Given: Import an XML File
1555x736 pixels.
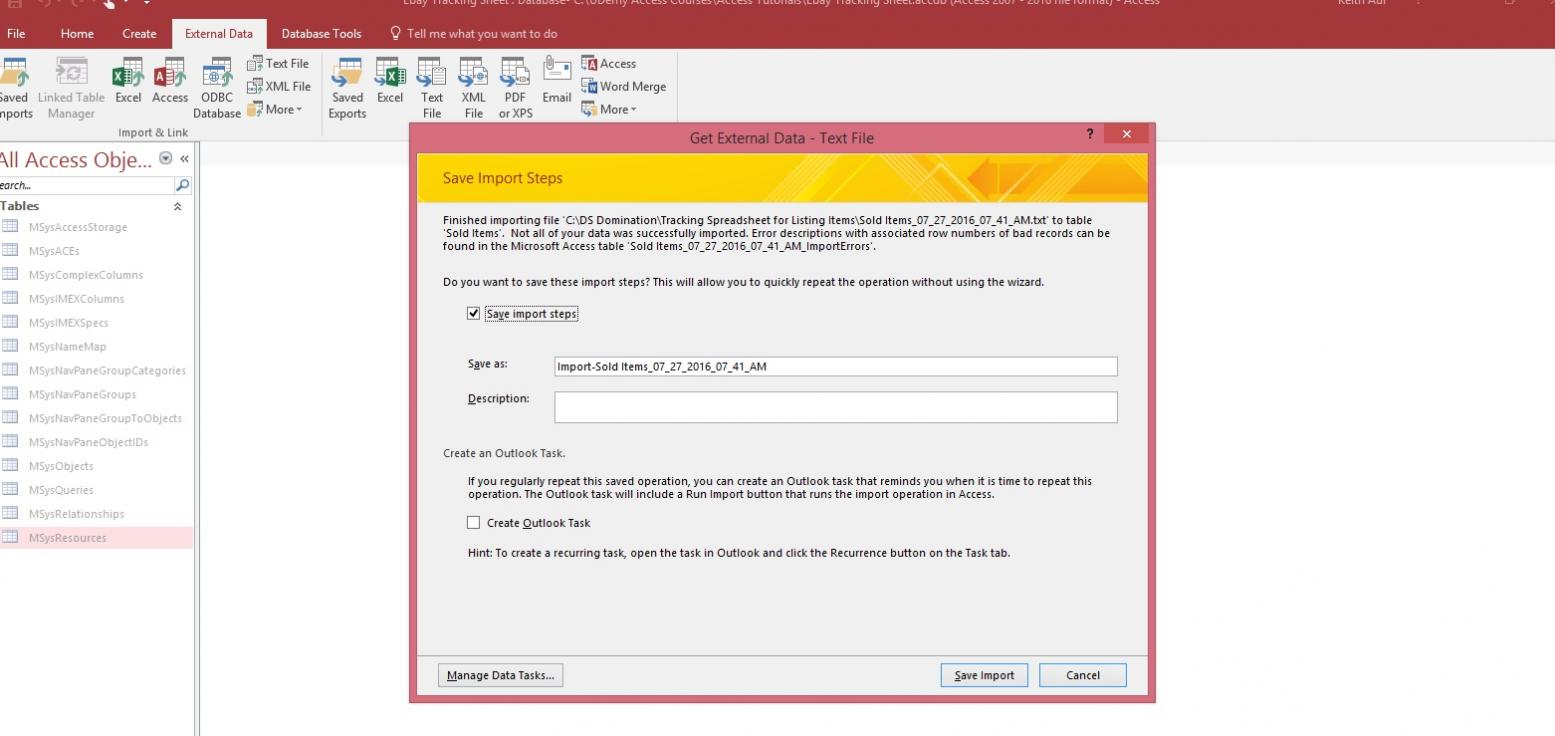Looking at the screenshot, I should coord(279,86).
